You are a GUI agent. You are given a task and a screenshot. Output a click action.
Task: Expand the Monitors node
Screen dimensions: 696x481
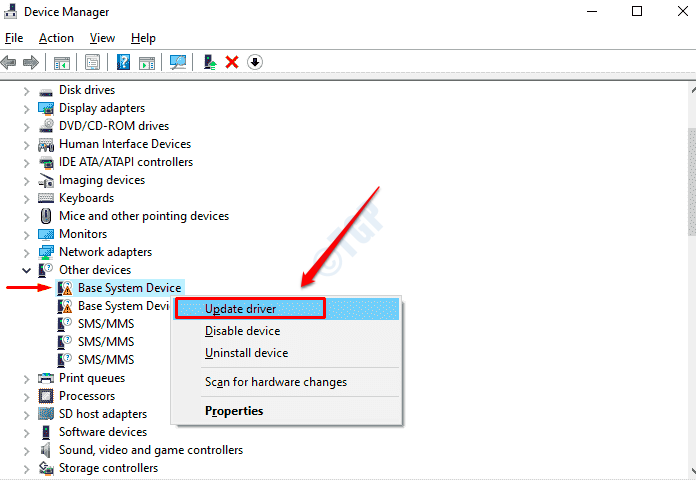pos(27,235)
